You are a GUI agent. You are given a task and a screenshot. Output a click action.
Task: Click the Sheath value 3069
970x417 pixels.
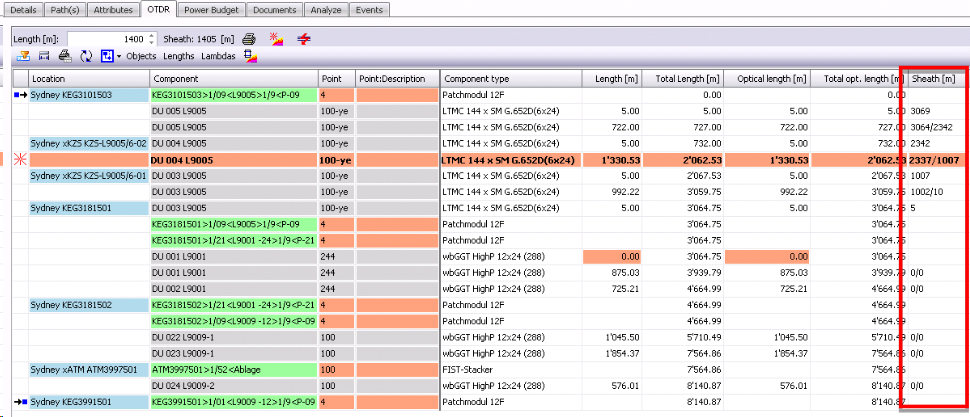click(x=921, y=111)
